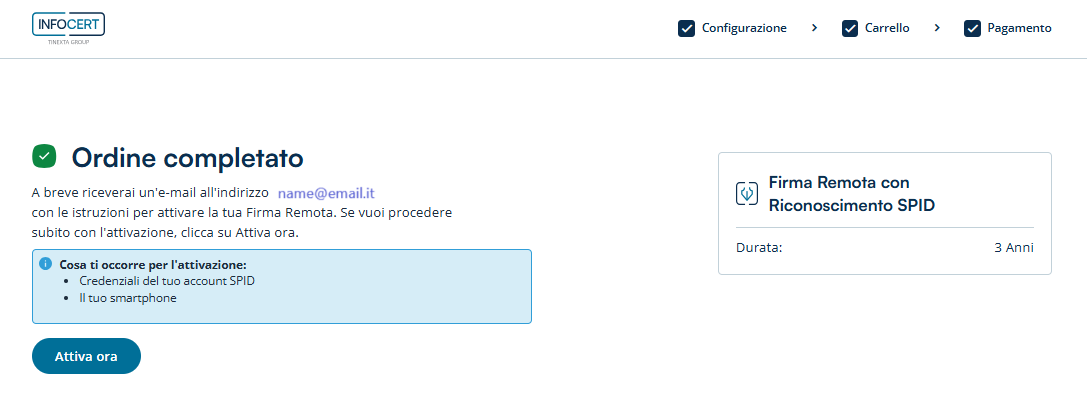Screen dimensions: 1087x411
Task: Click the chevron before Pagamento
Action: coord(937,28)
